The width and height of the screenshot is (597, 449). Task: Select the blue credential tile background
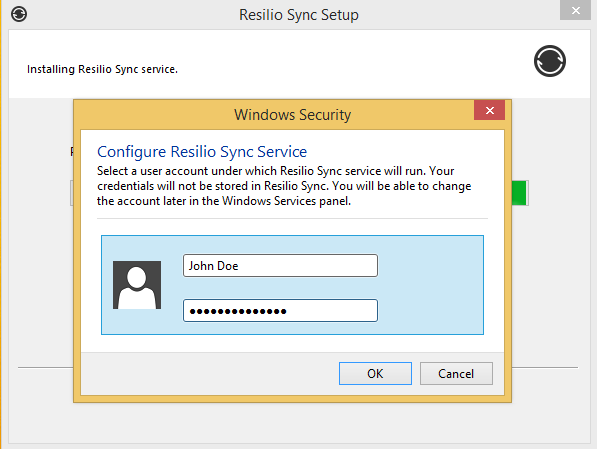coord(430,285)
